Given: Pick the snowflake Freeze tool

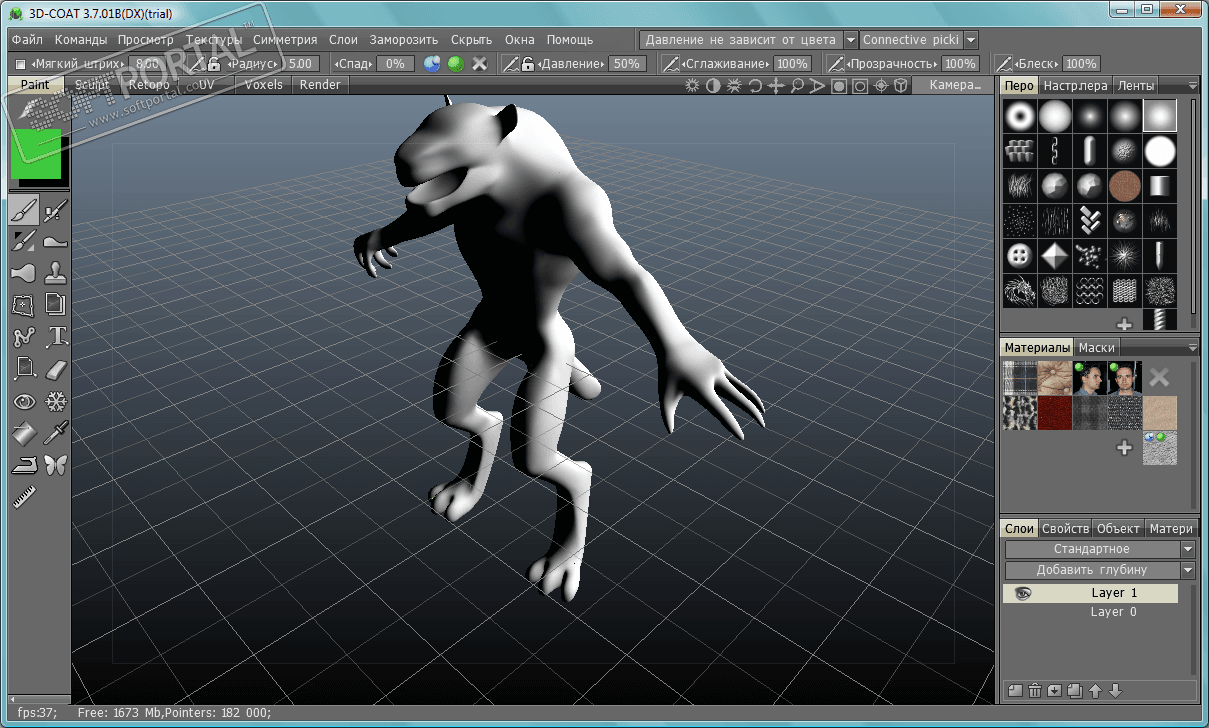Looking at the screenshot, I should tap(56, 401).
